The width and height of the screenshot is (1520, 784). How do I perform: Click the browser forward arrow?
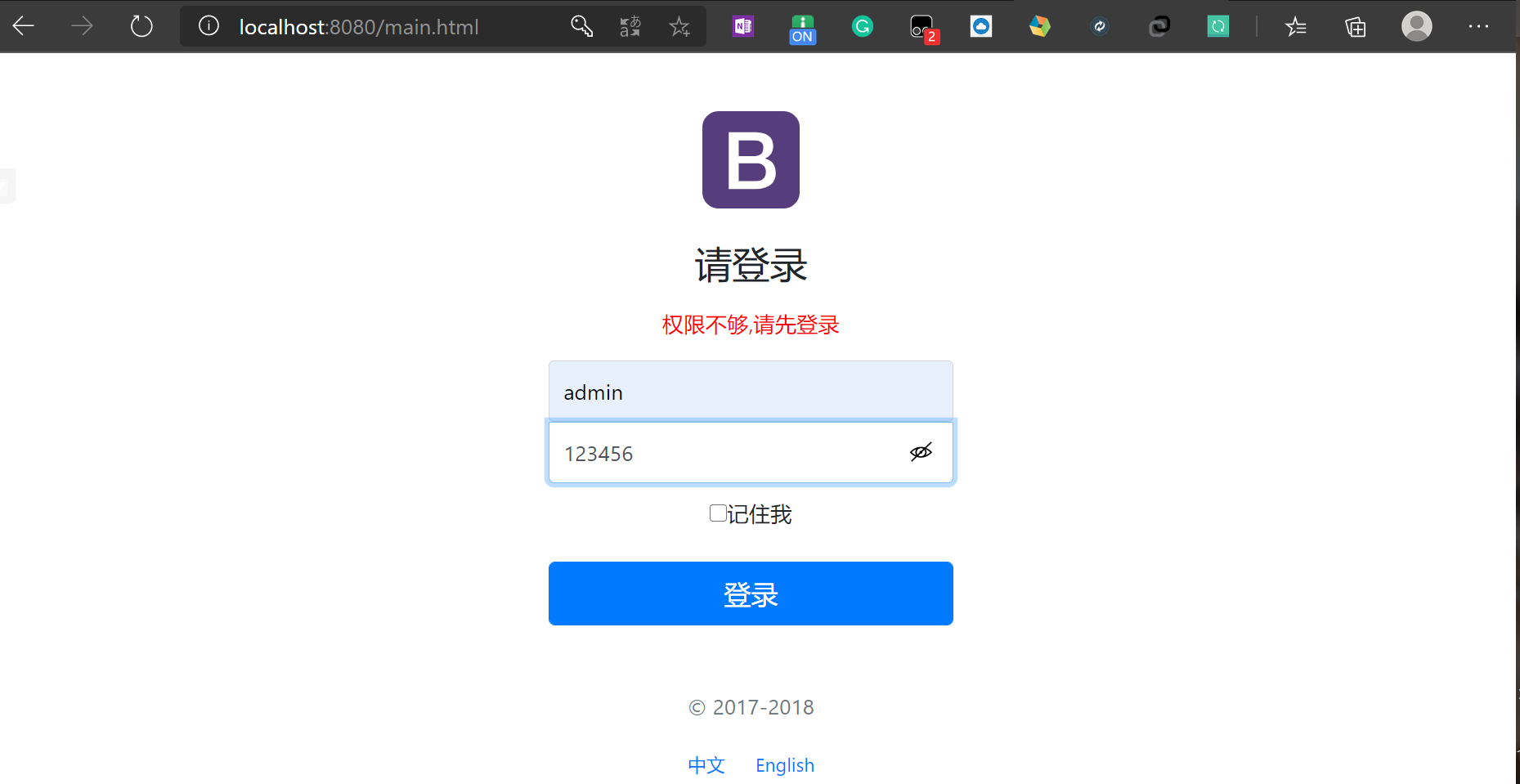coord(82,26)
